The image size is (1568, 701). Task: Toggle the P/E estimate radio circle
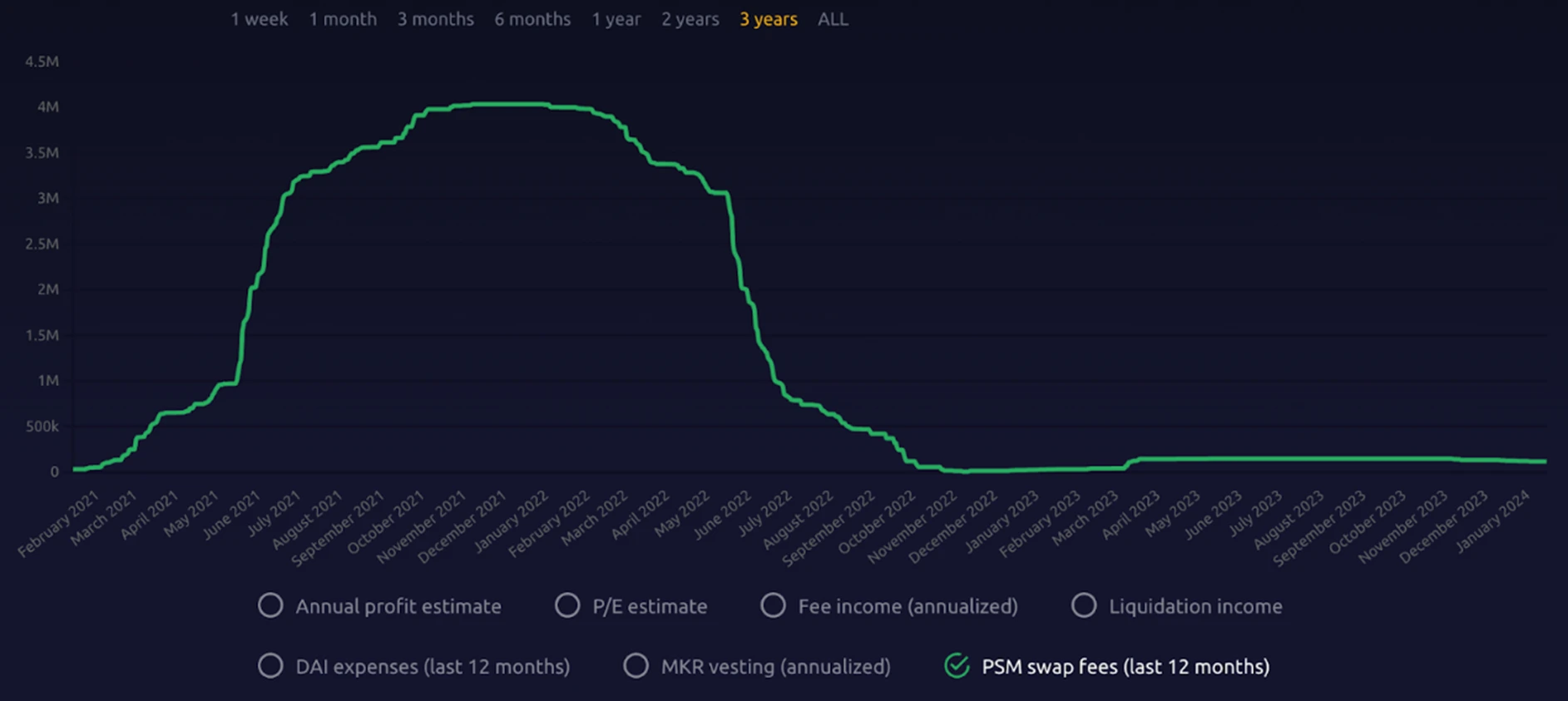567,605
